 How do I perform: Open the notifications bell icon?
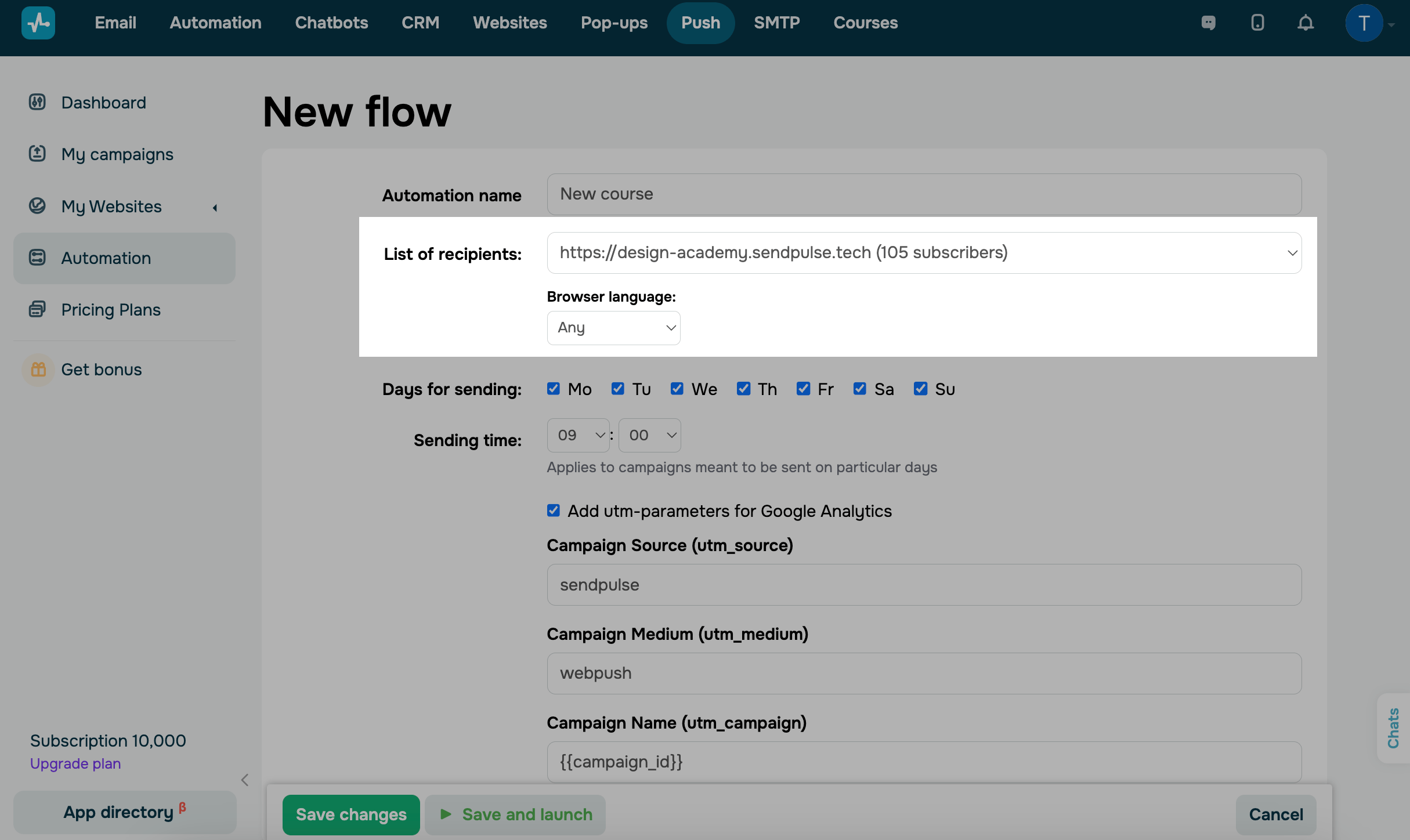[1306, 23]
